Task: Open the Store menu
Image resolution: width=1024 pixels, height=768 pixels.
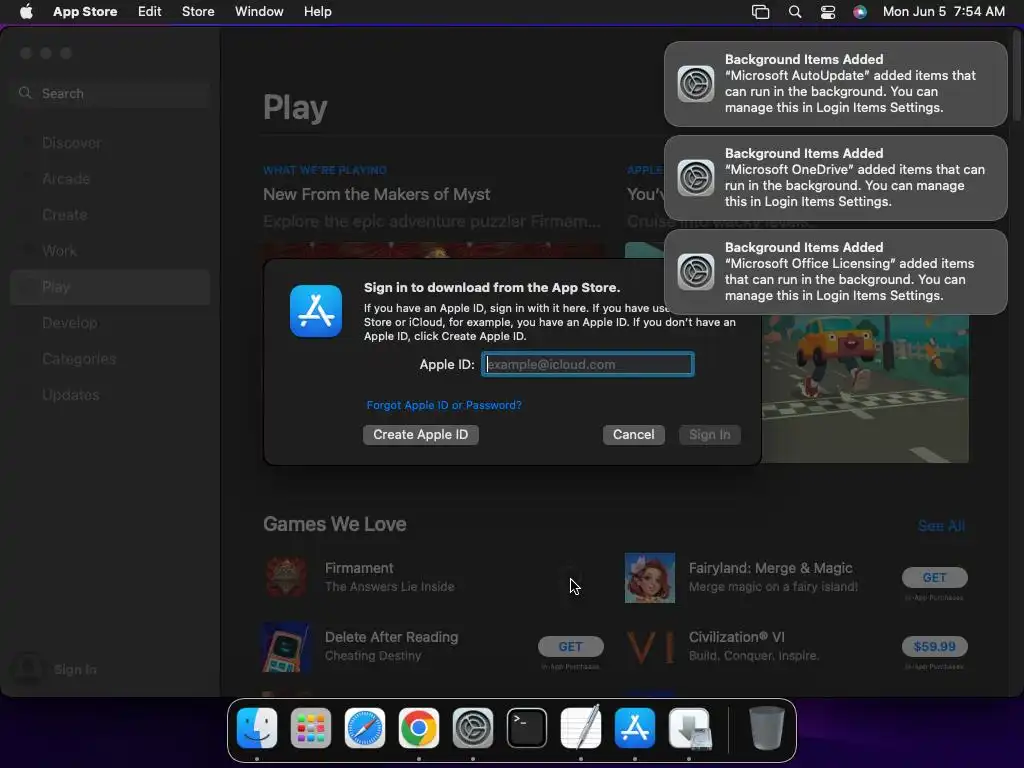Action: (198, 11)
